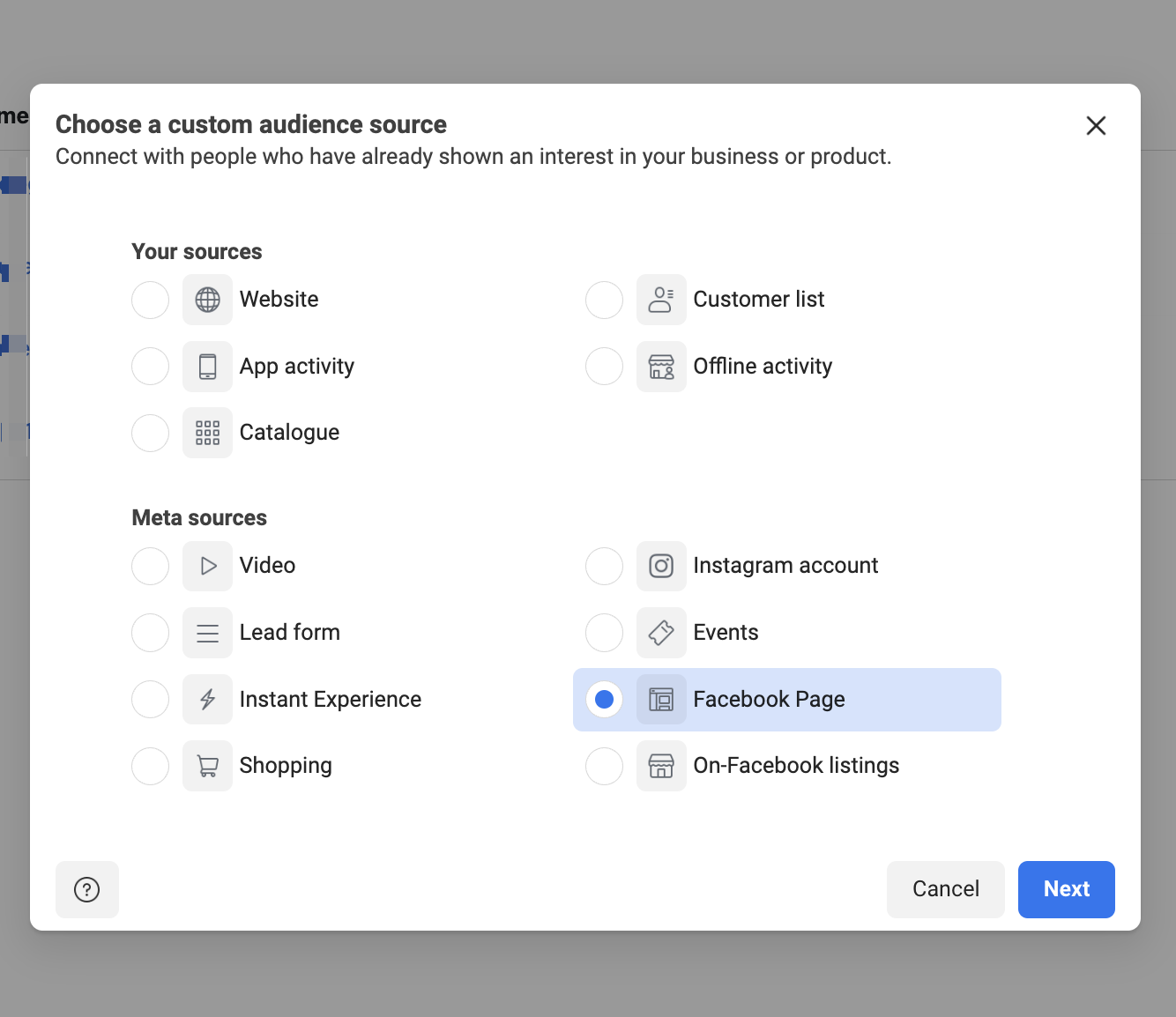
Task: Select the Facebook Page radio button
Action: click(x=605, y=700)
